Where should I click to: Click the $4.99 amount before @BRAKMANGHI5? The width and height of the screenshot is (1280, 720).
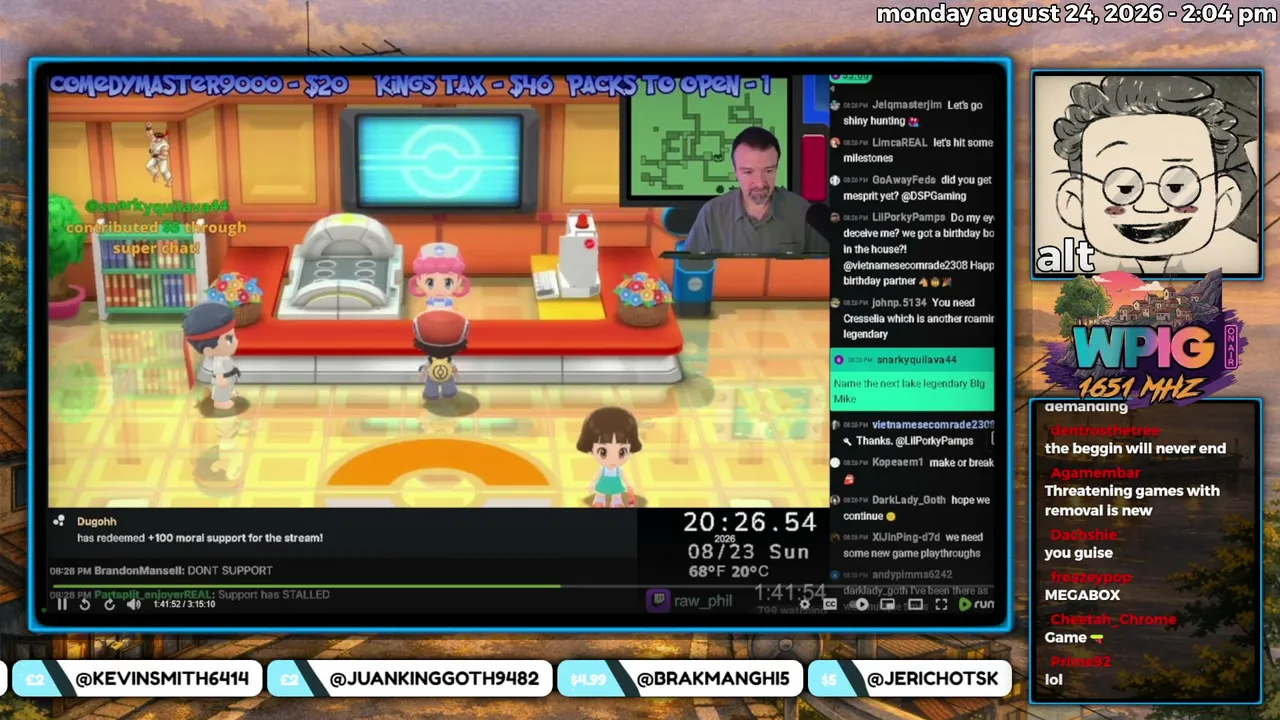click(x=588, y=680)
